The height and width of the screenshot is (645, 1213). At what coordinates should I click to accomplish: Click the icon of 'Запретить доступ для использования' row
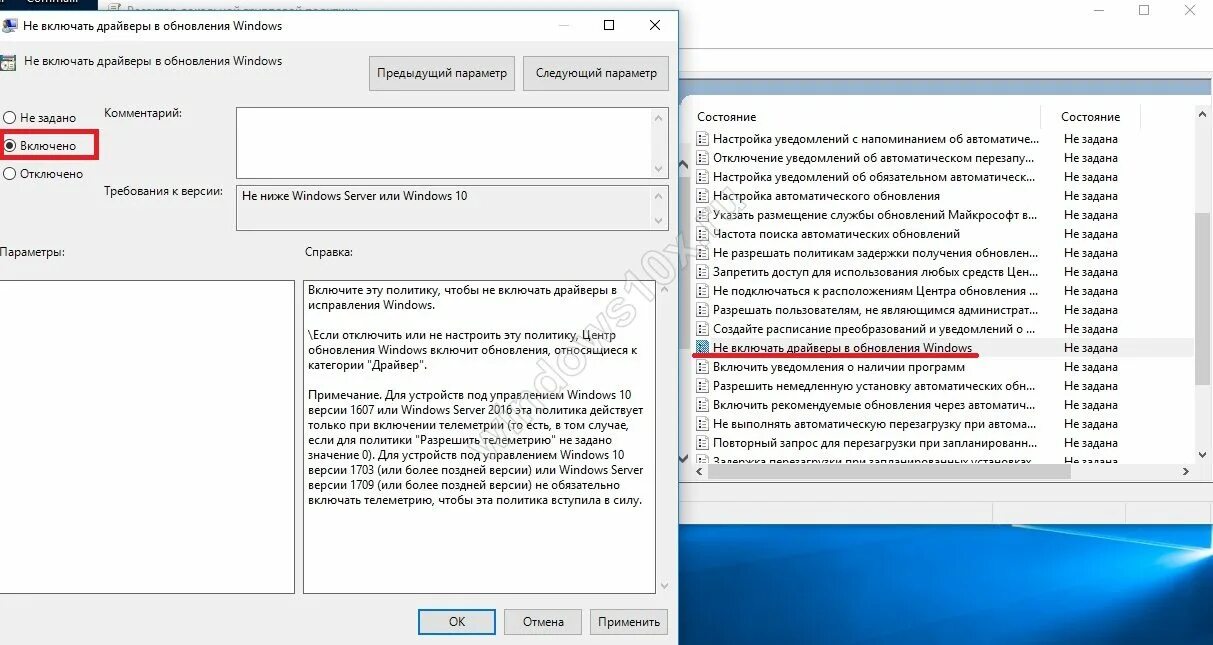pos(702,272)
